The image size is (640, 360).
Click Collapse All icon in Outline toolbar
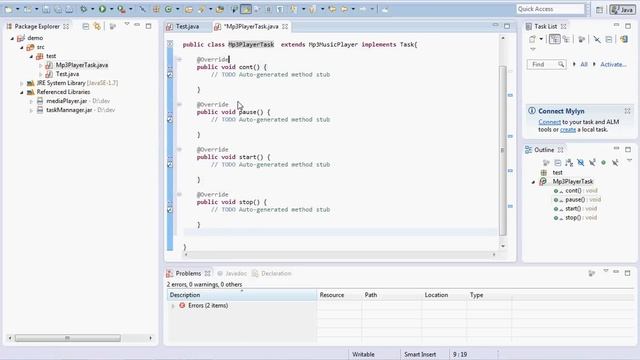click(x=558, y=162)
